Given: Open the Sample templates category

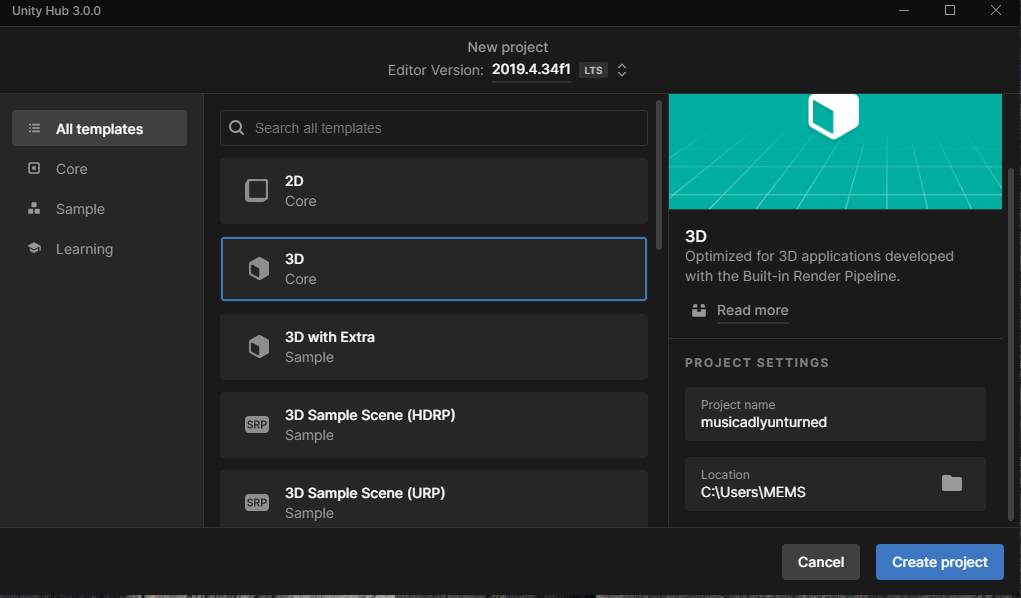Looking at the screenshot, I should pos(80,209).
